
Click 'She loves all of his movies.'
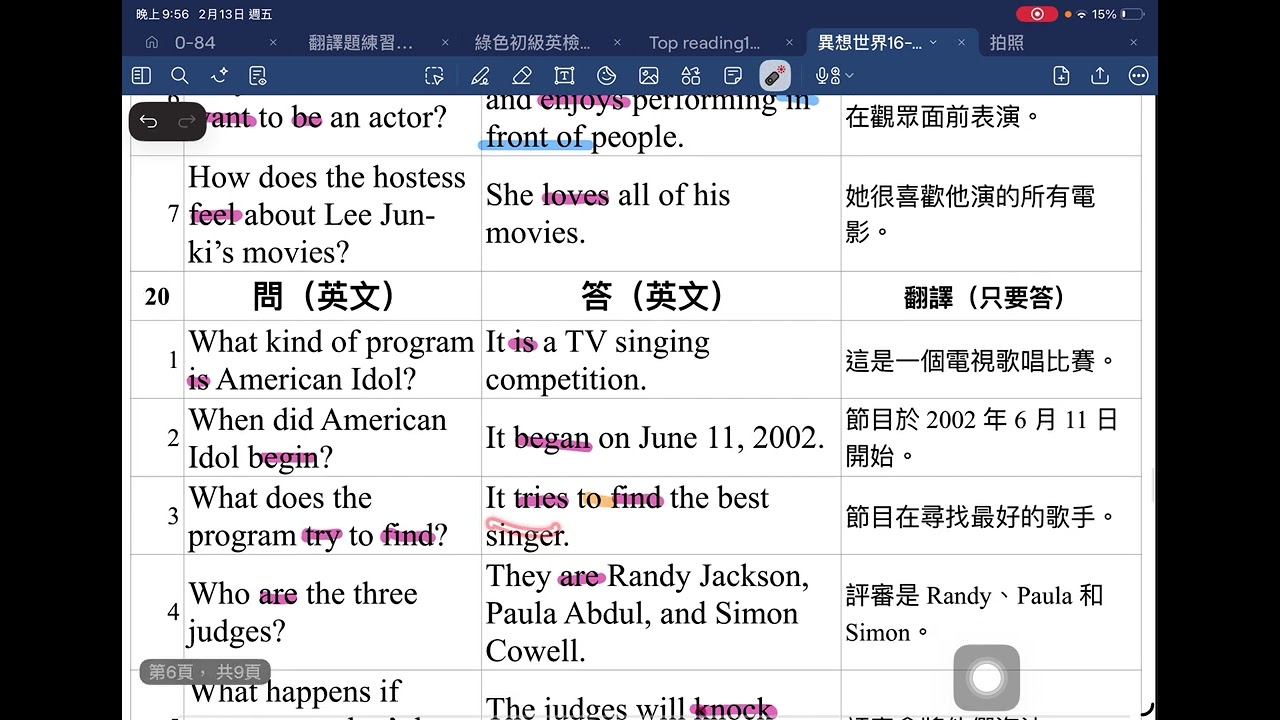[608, 214]
